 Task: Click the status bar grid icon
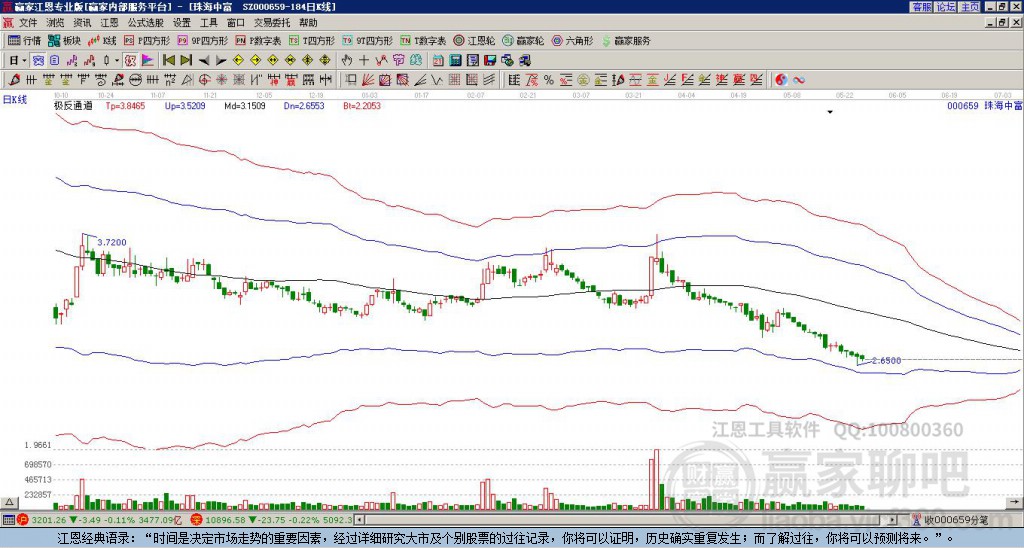[x=8, y=520]
